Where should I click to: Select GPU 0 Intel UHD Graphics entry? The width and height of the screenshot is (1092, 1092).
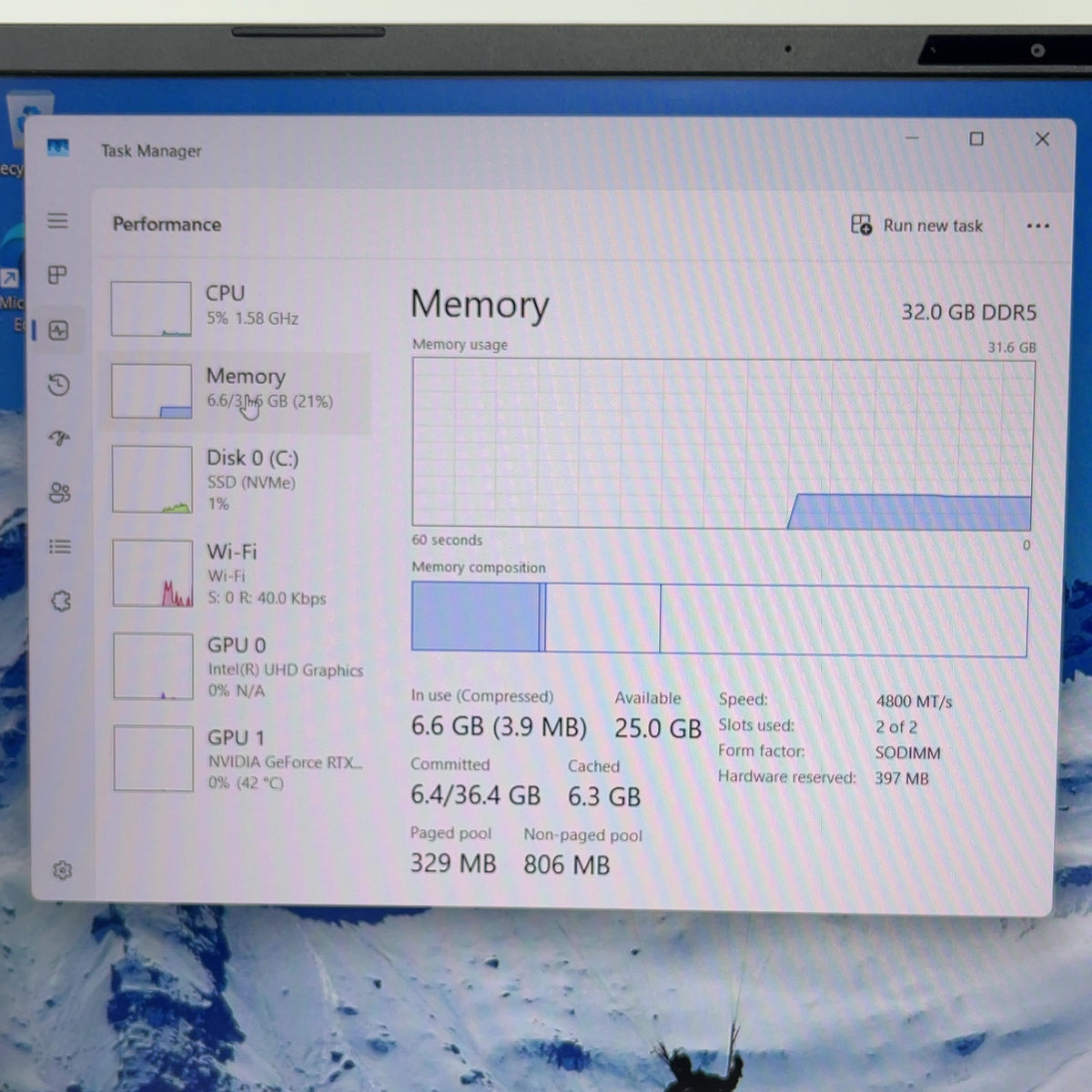coord(239,667)
